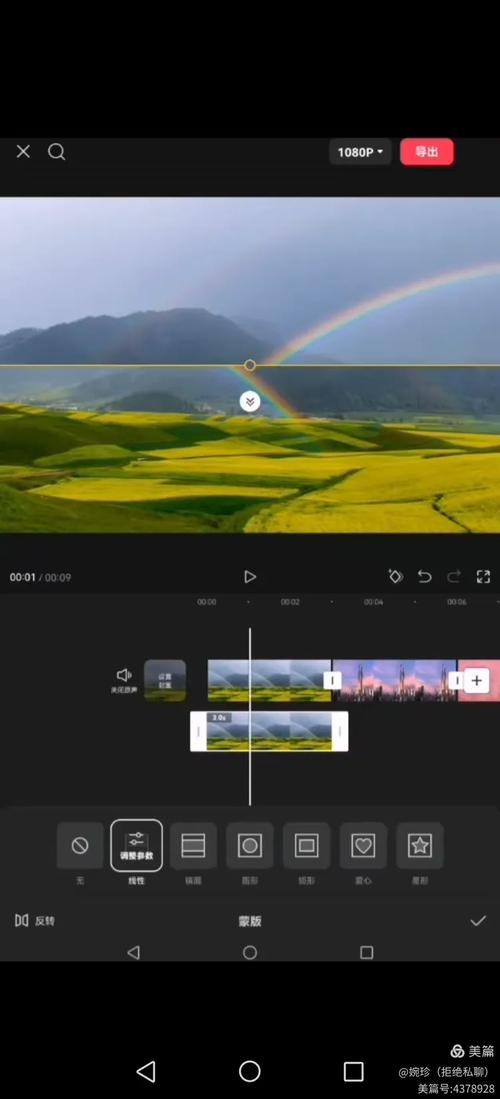Image resolution: width=500 pixels, height=1099 pixels.
Task: Expand the preview to fullscreen
Action: click(x=483, y=576)
